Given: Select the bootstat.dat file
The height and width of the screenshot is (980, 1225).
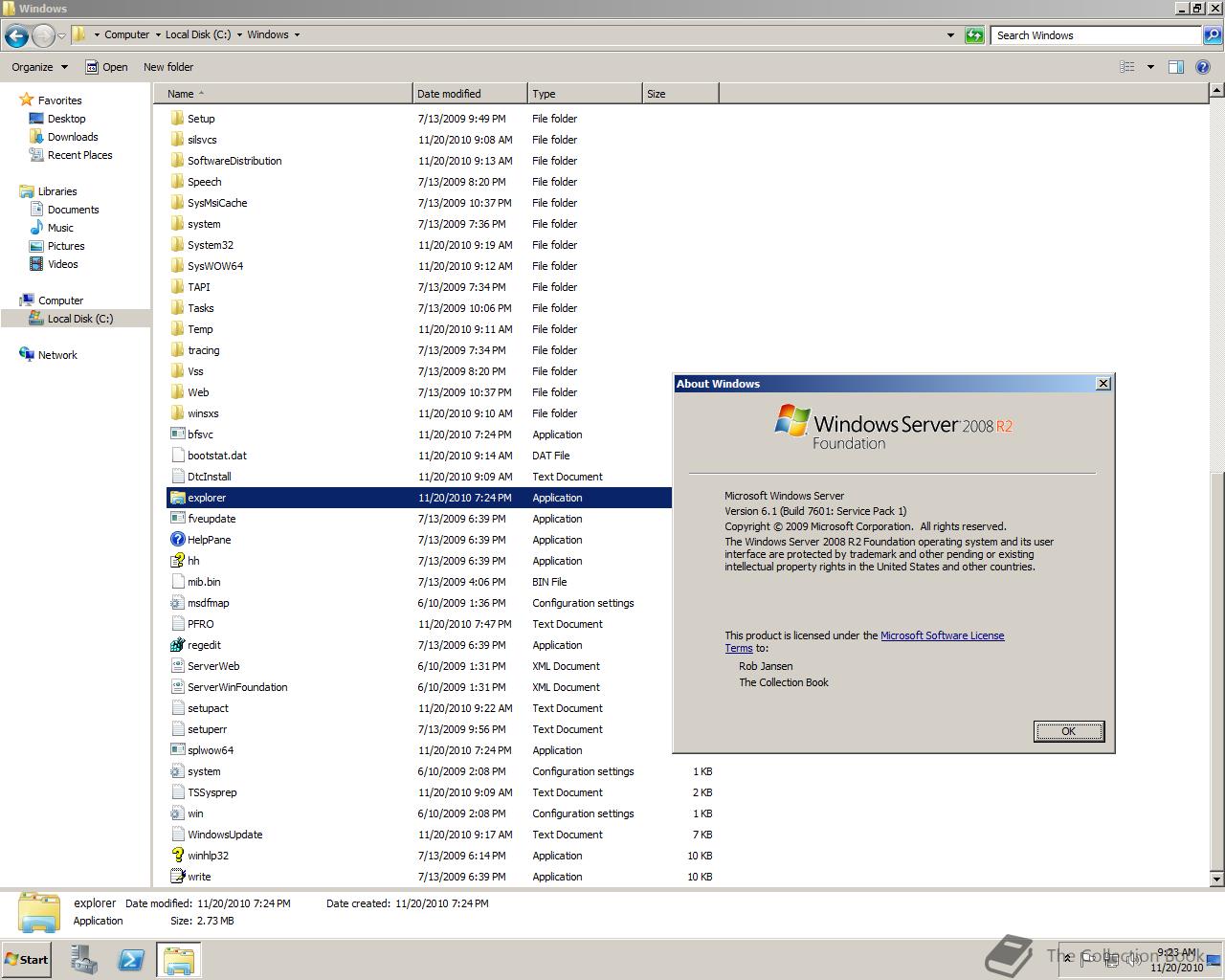Looking at the screenshot, I should pos(419,456).
